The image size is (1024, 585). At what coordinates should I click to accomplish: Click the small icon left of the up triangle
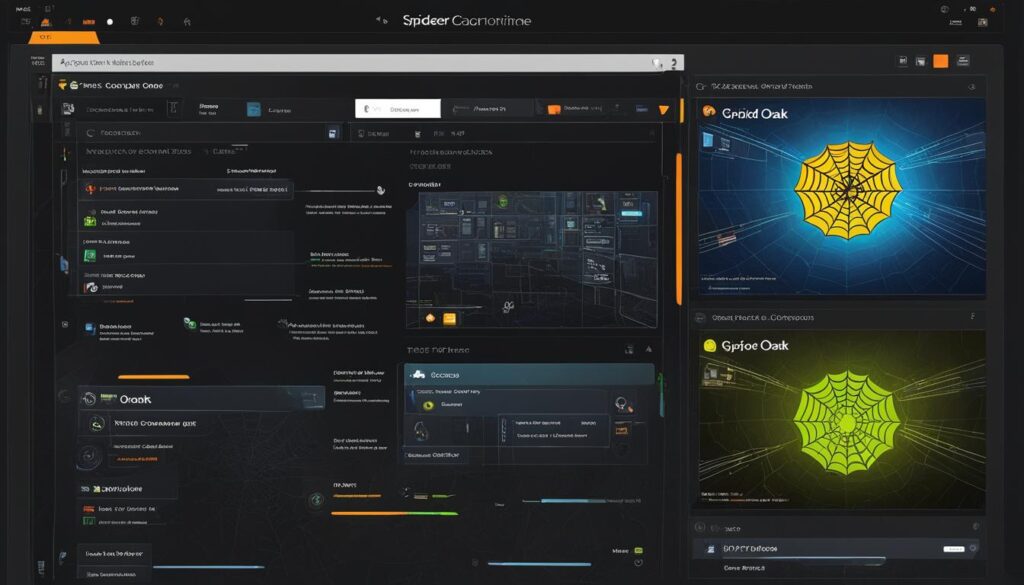(x=629, y=350)
